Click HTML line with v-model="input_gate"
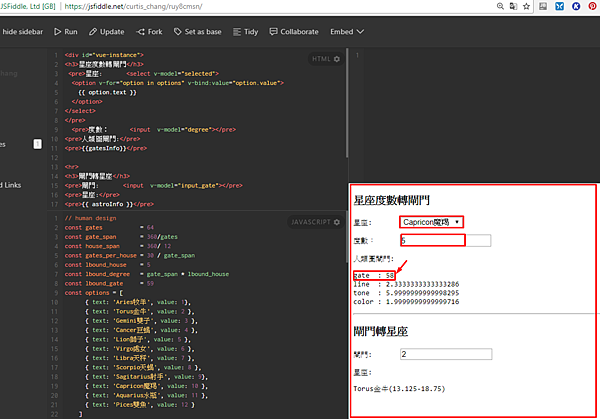This screenshot has width=600, height=419. pos(153,186)
